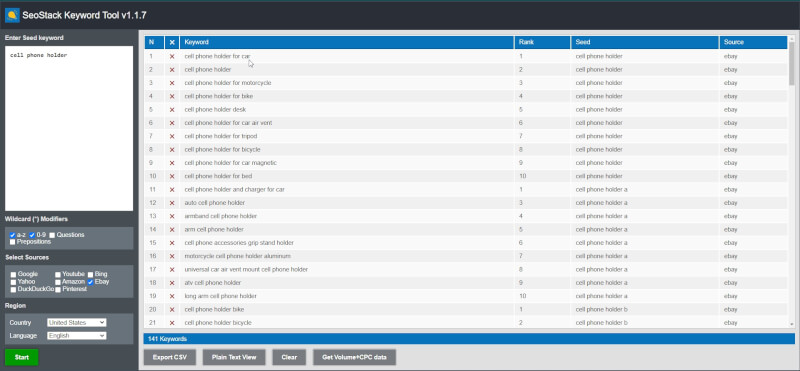Open the Language dropdown

click(x=77, y=336)
